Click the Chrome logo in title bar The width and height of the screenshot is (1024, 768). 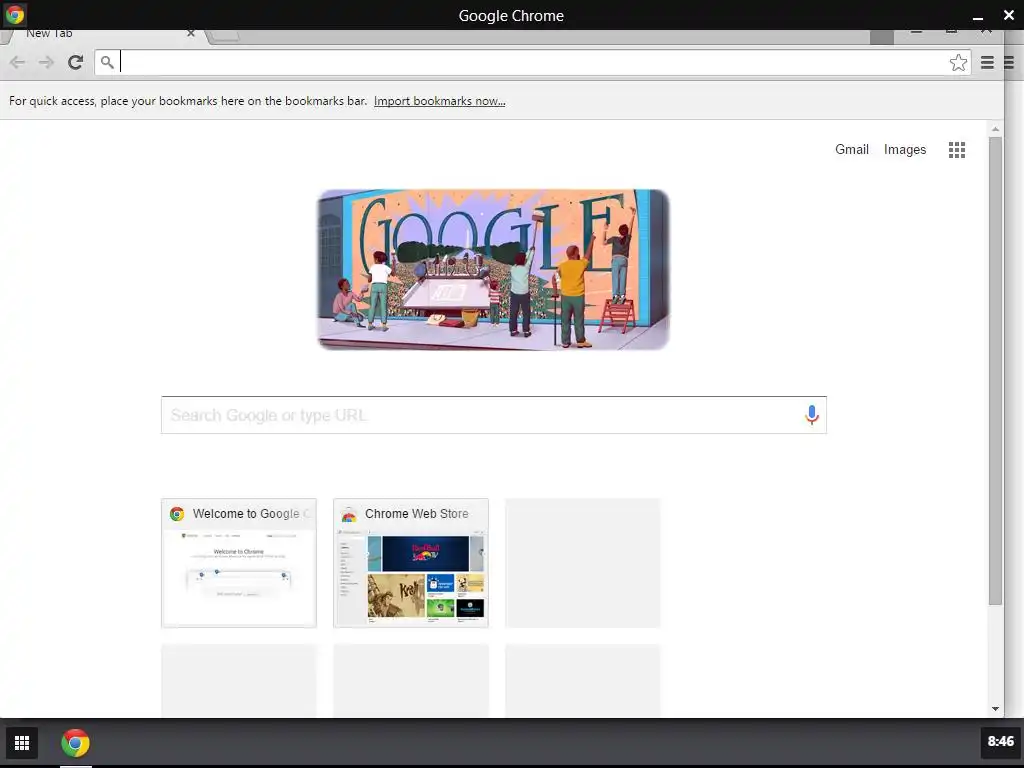[x=14, y=14]
